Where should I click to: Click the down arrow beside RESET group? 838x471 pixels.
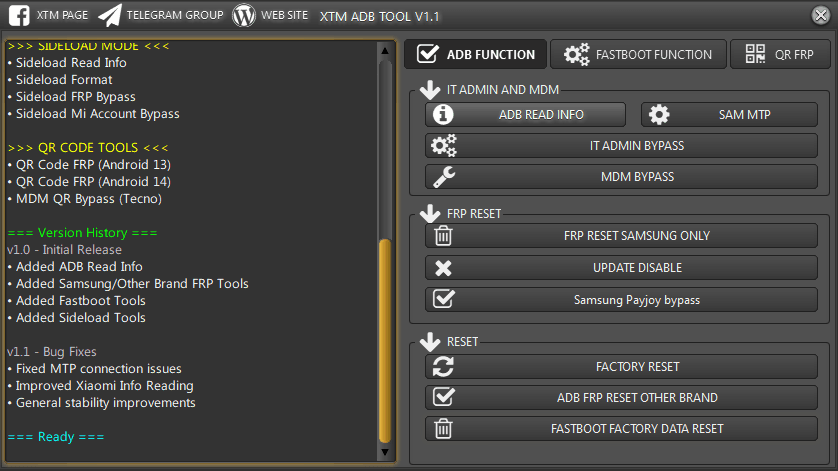430,342
